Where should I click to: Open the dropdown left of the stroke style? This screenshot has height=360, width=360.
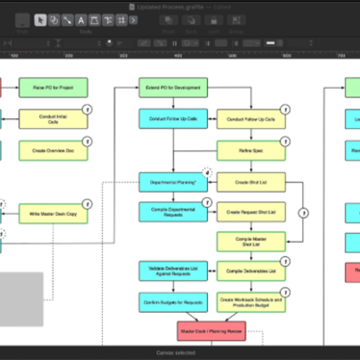252,43
